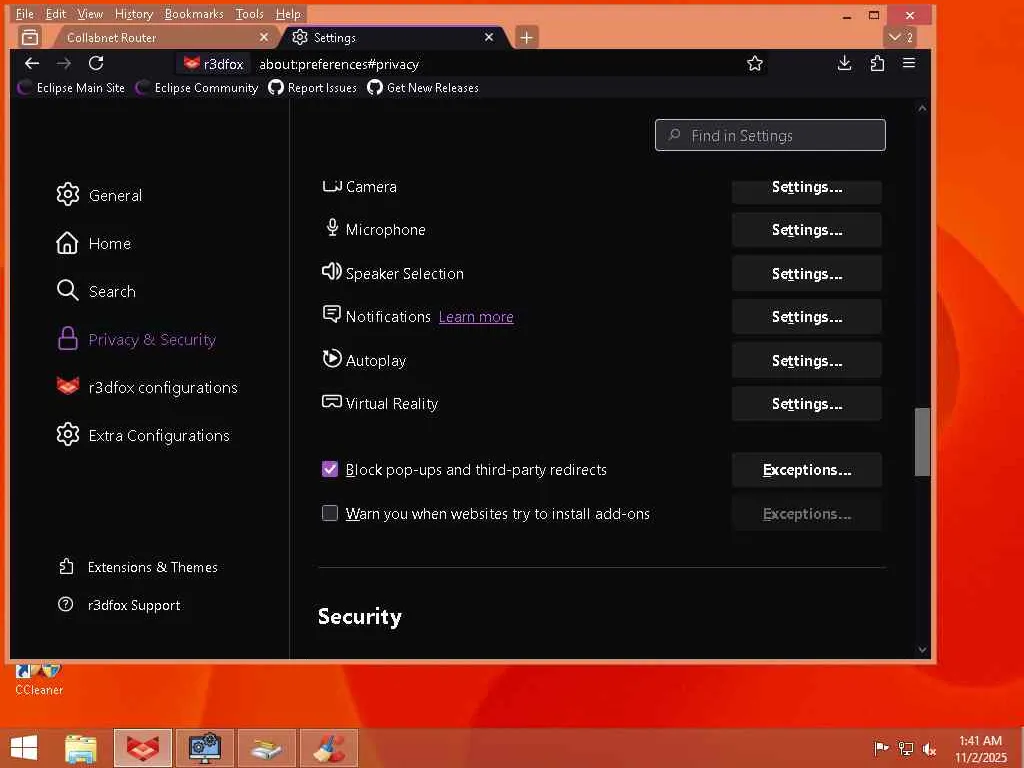Click the scrollbar up arrow
The height and width of the screenshot is (768, 1024).
pos(922,108)
